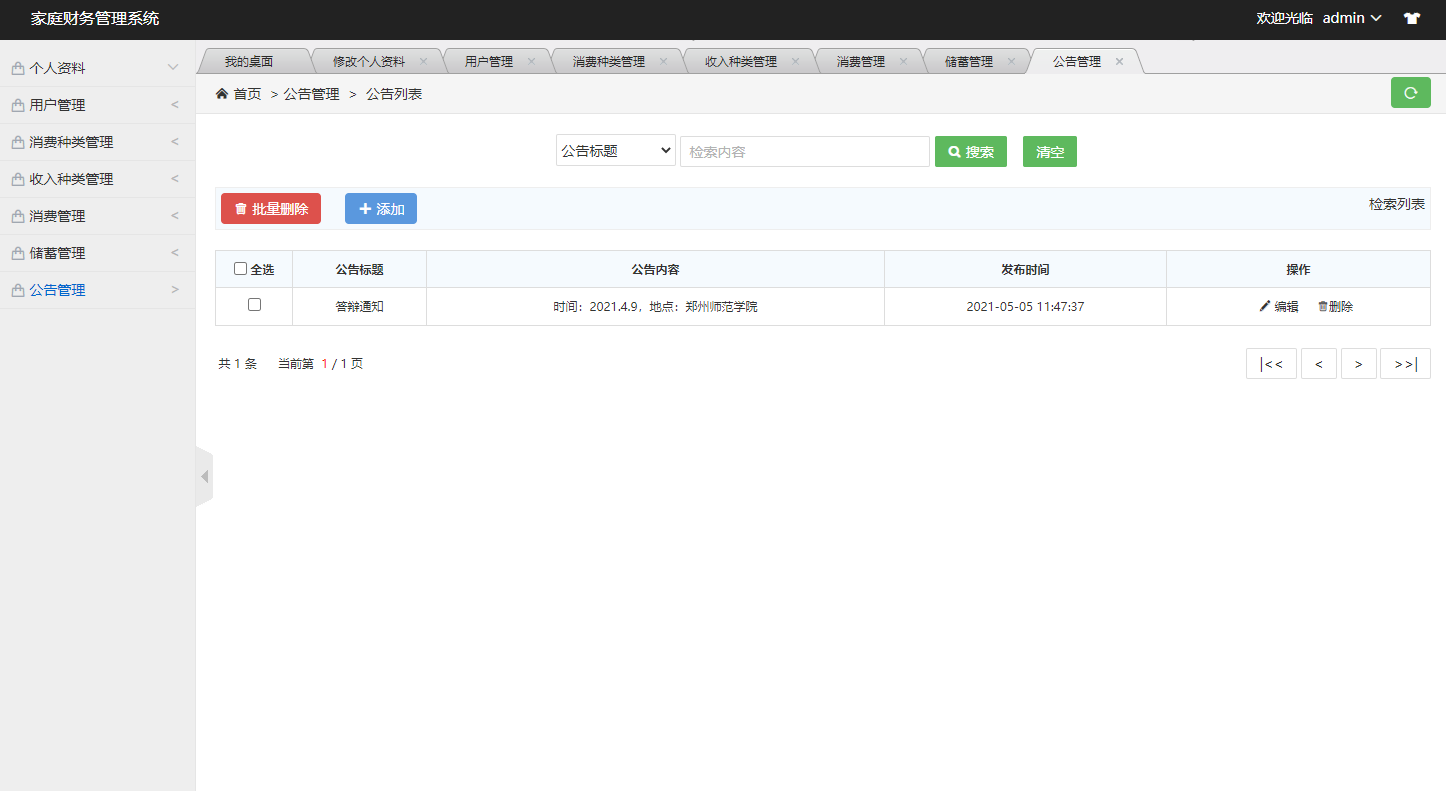Open the 公告标题 search field dropdown
The height and width of the screenshot is (791, 1446).
tap(615, 149)
